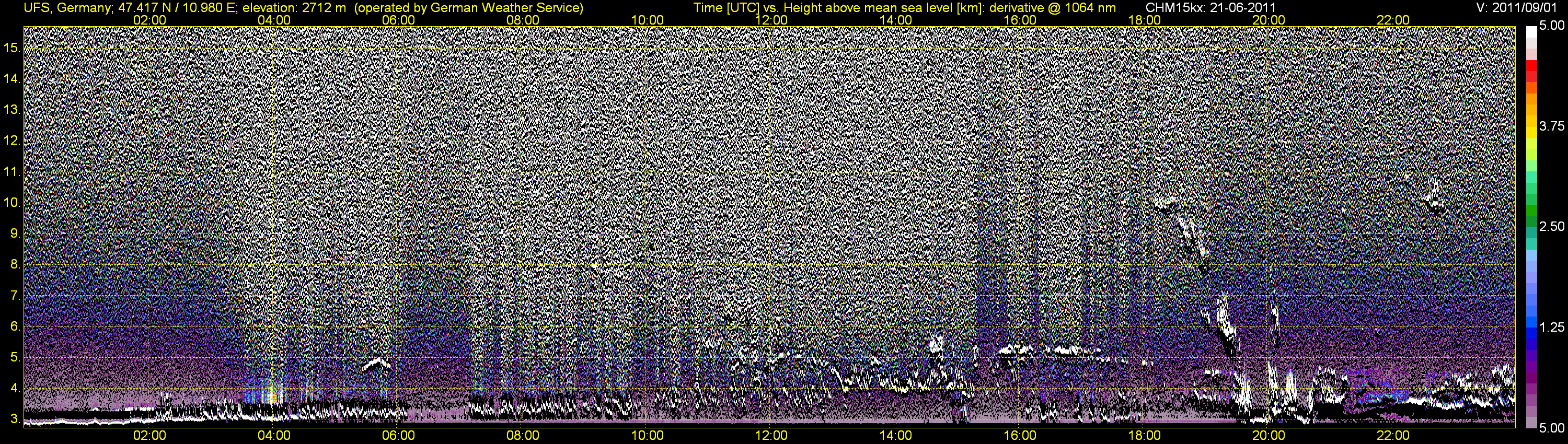Screen dimensions: 1568x444
Task: Select the top-axis 22:00 time label
Action: (1393, 20)
